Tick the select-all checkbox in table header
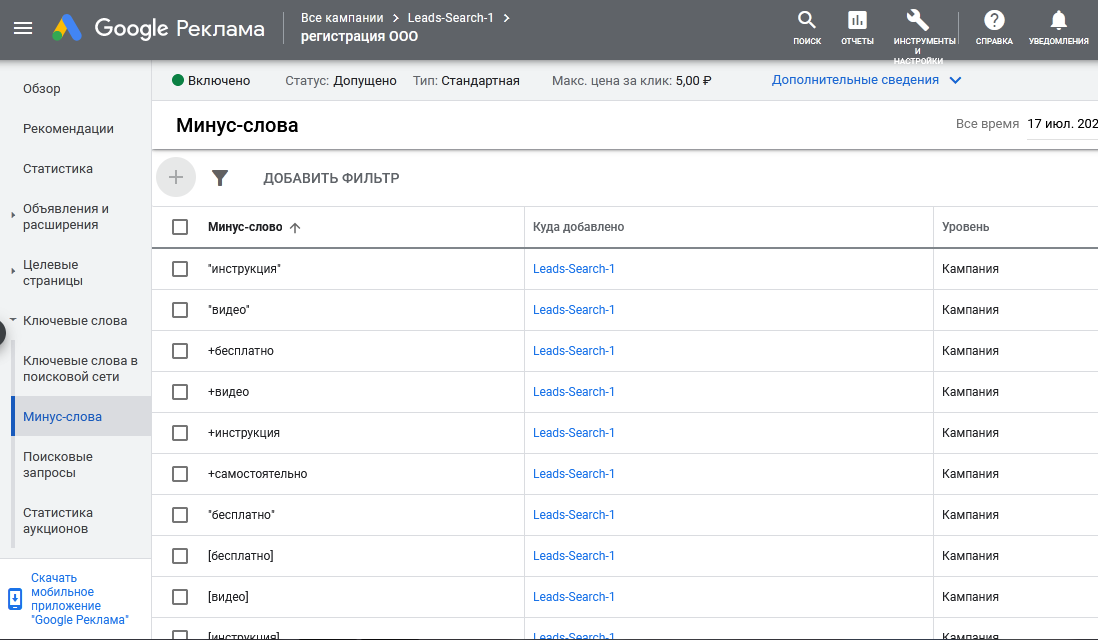 tap(180, 227)
